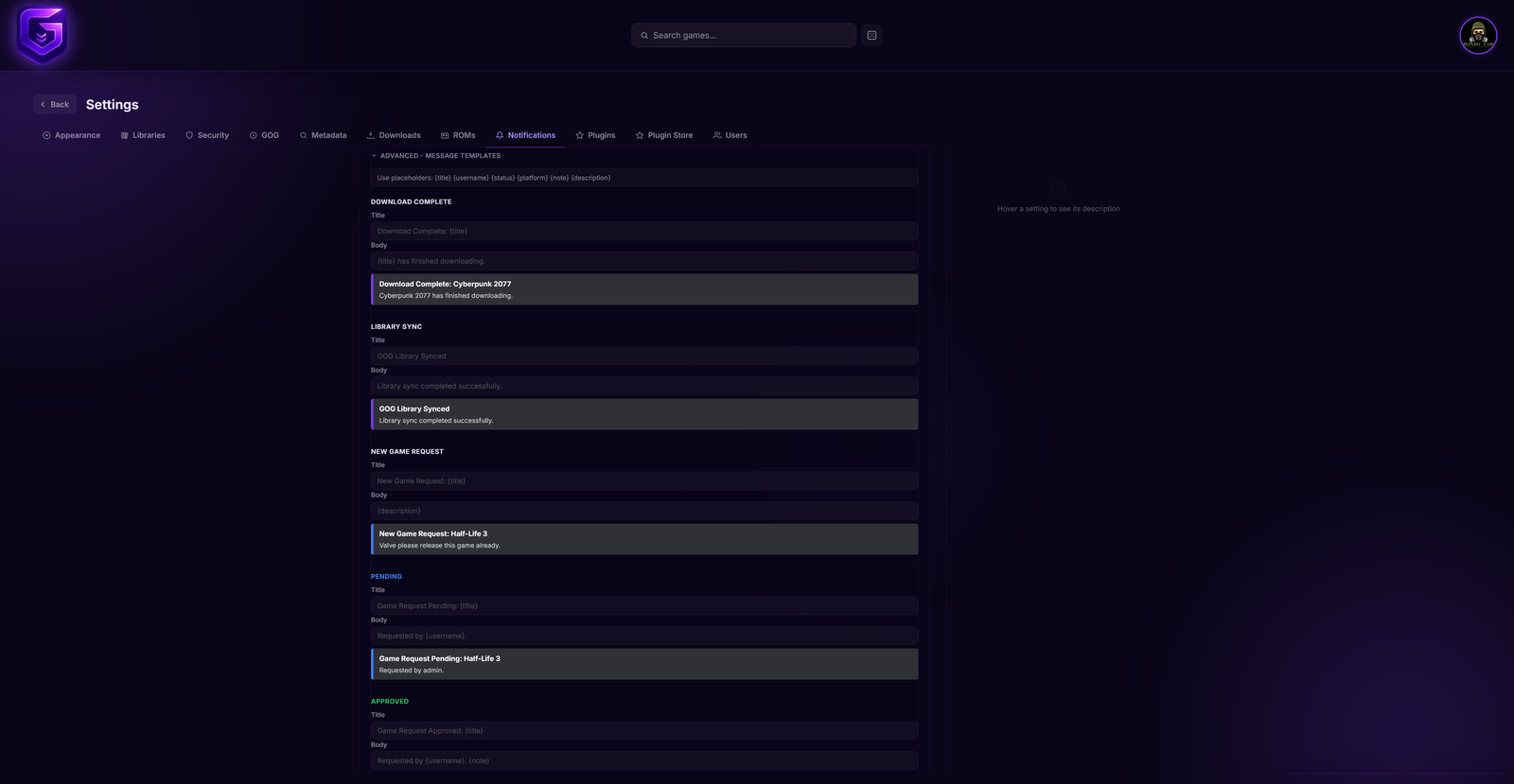Go to the Downloads tab

click(x=394, y=135)
